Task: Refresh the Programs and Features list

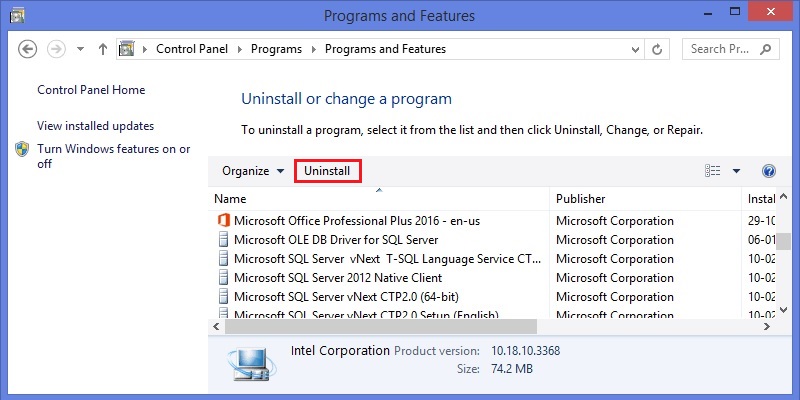Action: (x=657, y=49)
